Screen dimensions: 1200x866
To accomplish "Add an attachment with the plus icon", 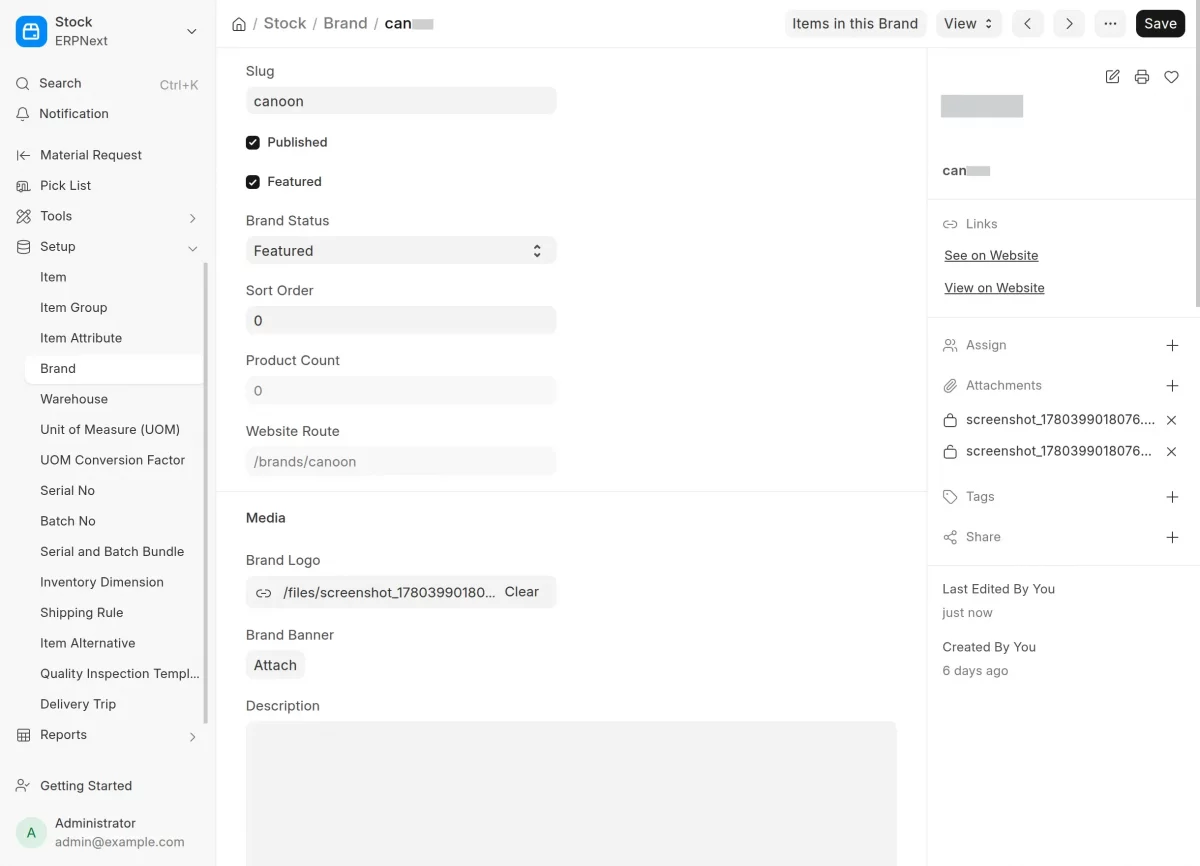I will 1172,386.
